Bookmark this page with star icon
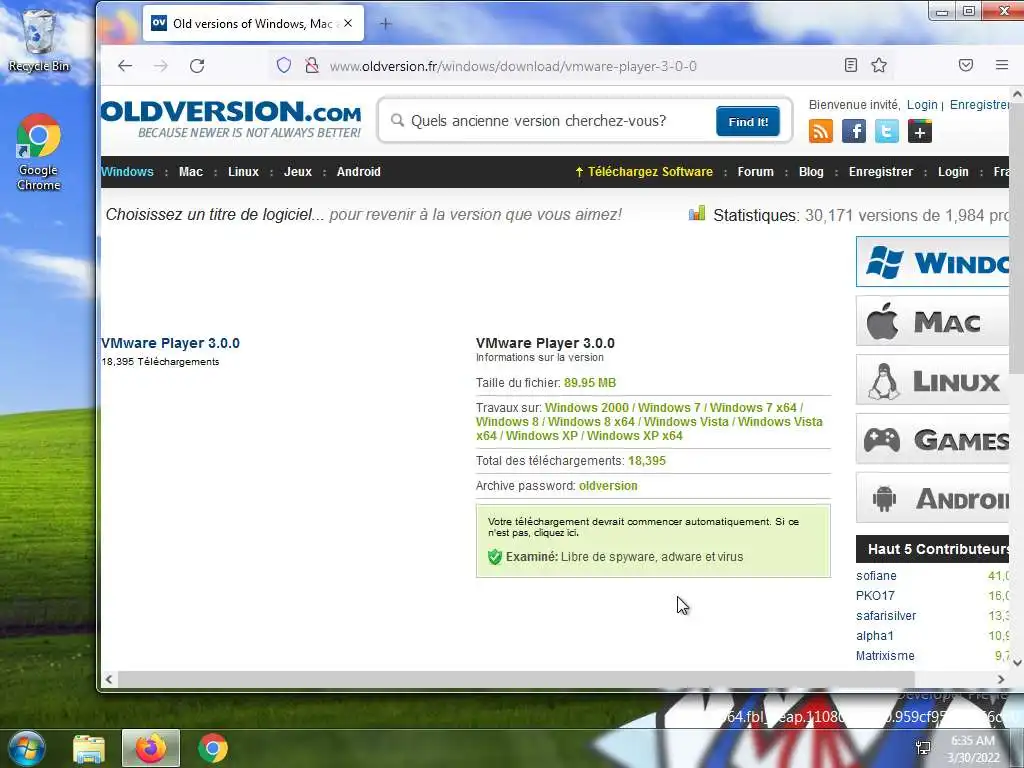 (x=879, y=65)
